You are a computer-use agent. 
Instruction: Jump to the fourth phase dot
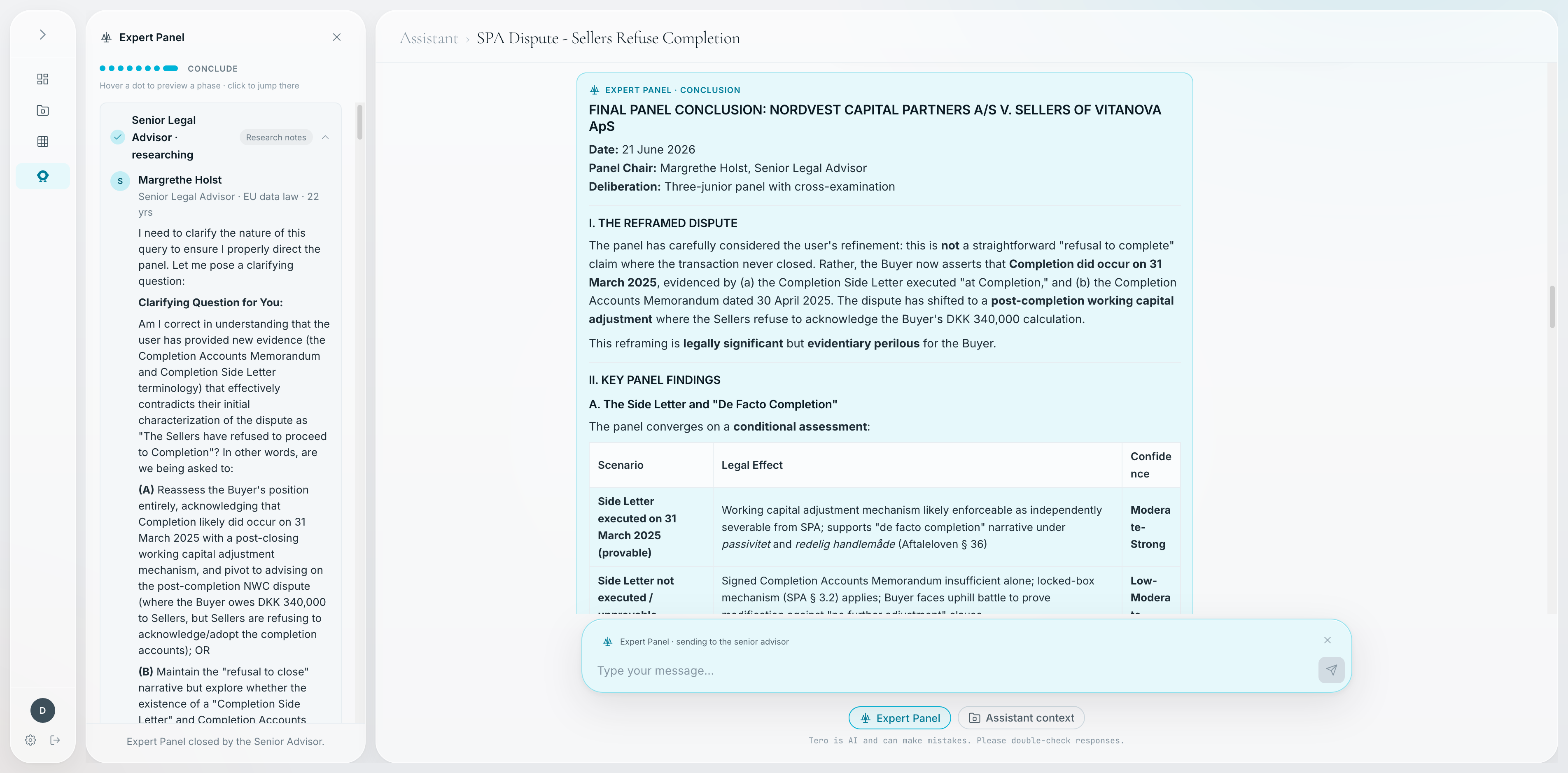coord(130,68)
